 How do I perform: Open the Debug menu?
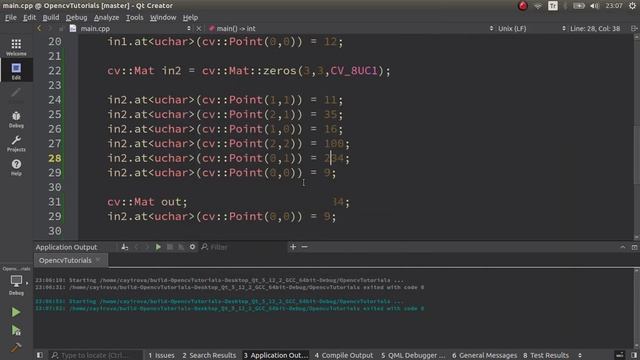tap(76, 18)
